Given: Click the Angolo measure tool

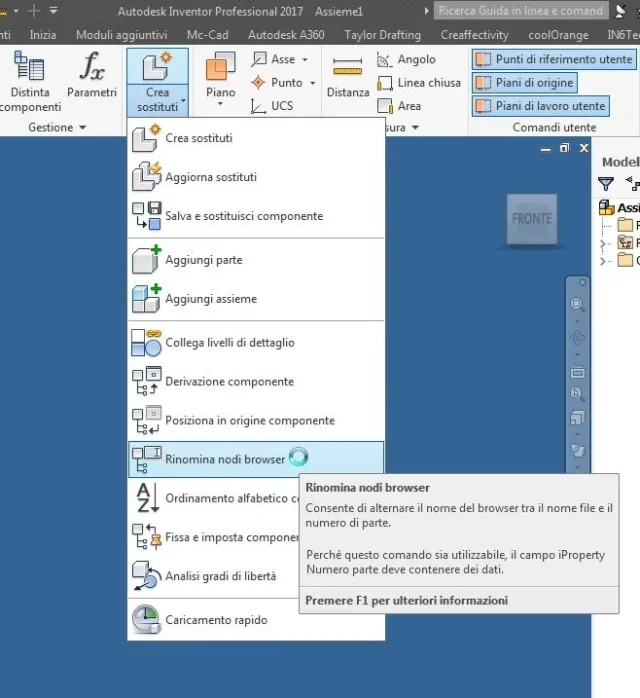Looking at the screenshot, I should pos(406,59).
